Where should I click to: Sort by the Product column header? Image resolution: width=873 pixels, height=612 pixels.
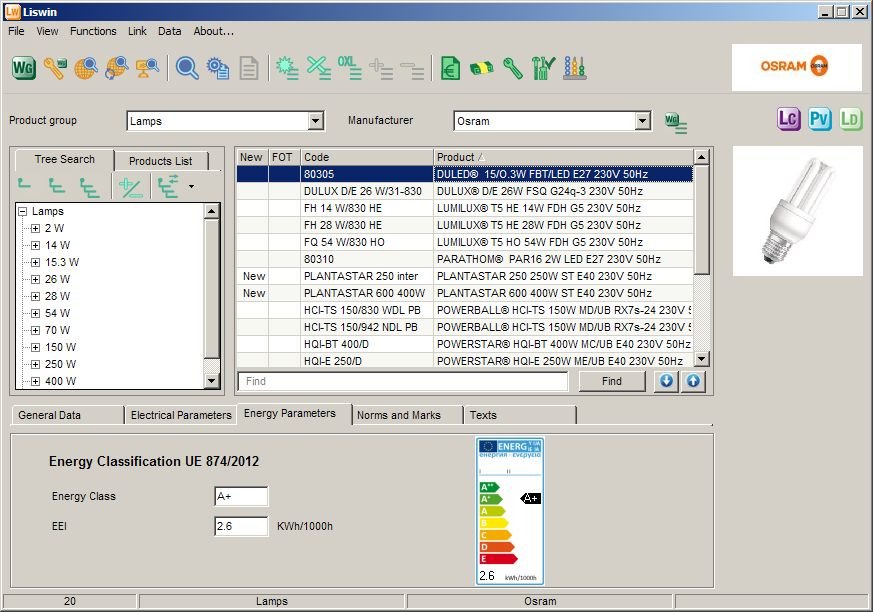click(x=563, y=157)
